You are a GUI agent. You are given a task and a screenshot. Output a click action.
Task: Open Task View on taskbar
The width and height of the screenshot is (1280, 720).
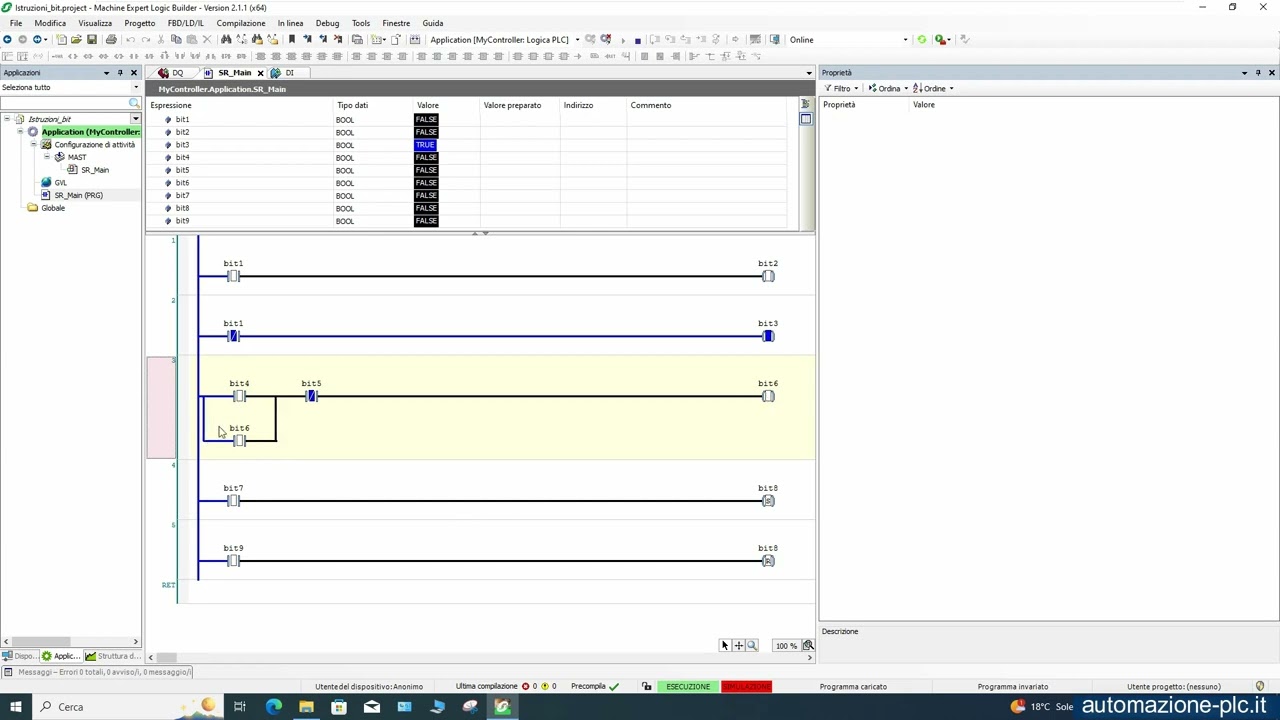pyautogui.click(x=240, y=707)
